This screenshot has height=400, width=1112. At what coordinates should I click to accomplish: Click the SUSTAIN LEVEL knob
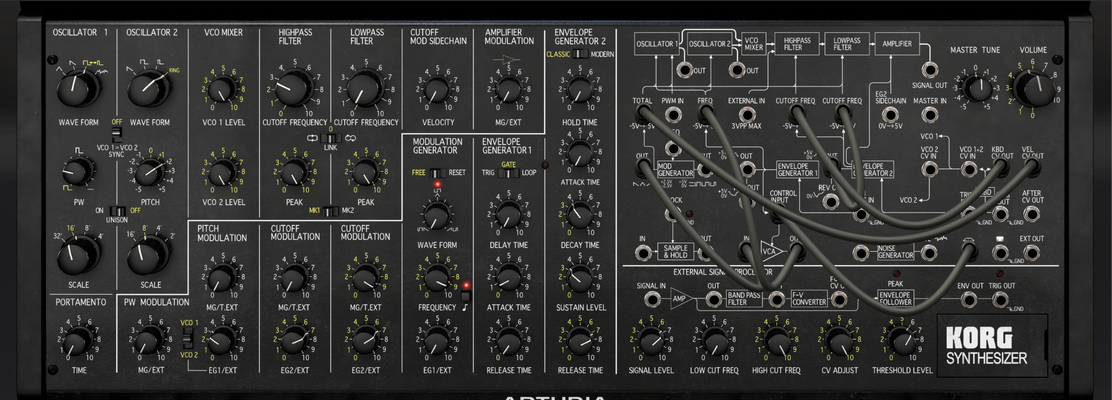tap(580, 277)
